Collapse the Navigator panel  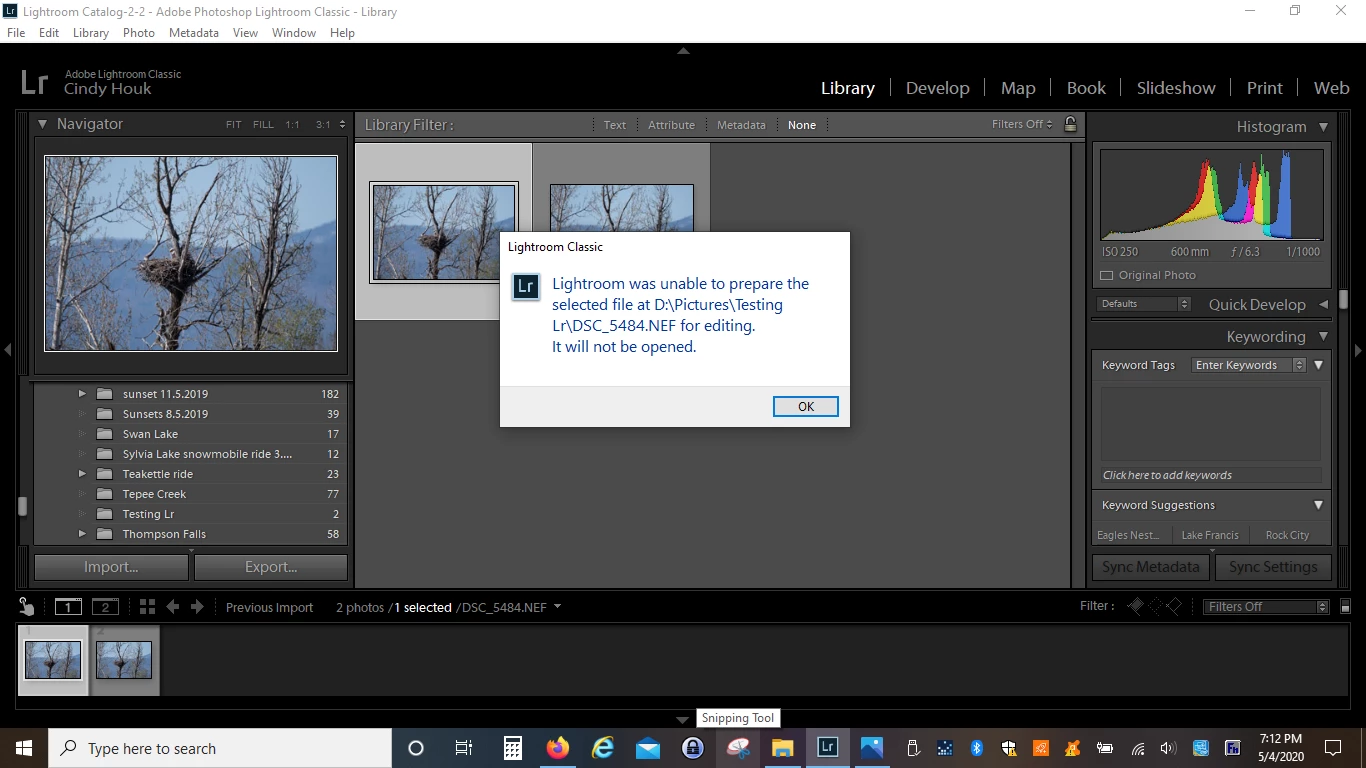click(43, 124)
